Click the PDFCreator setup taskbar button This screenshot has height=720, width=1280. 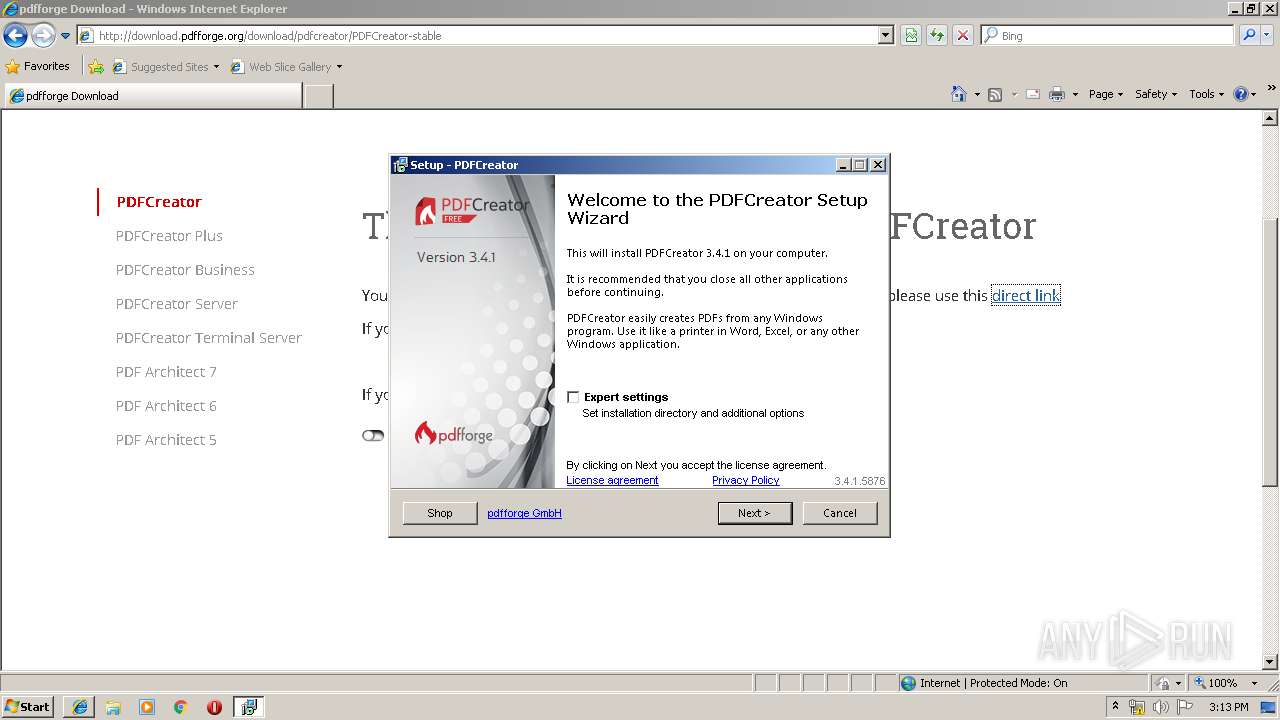pyautogui.click(x=249, y=707)
